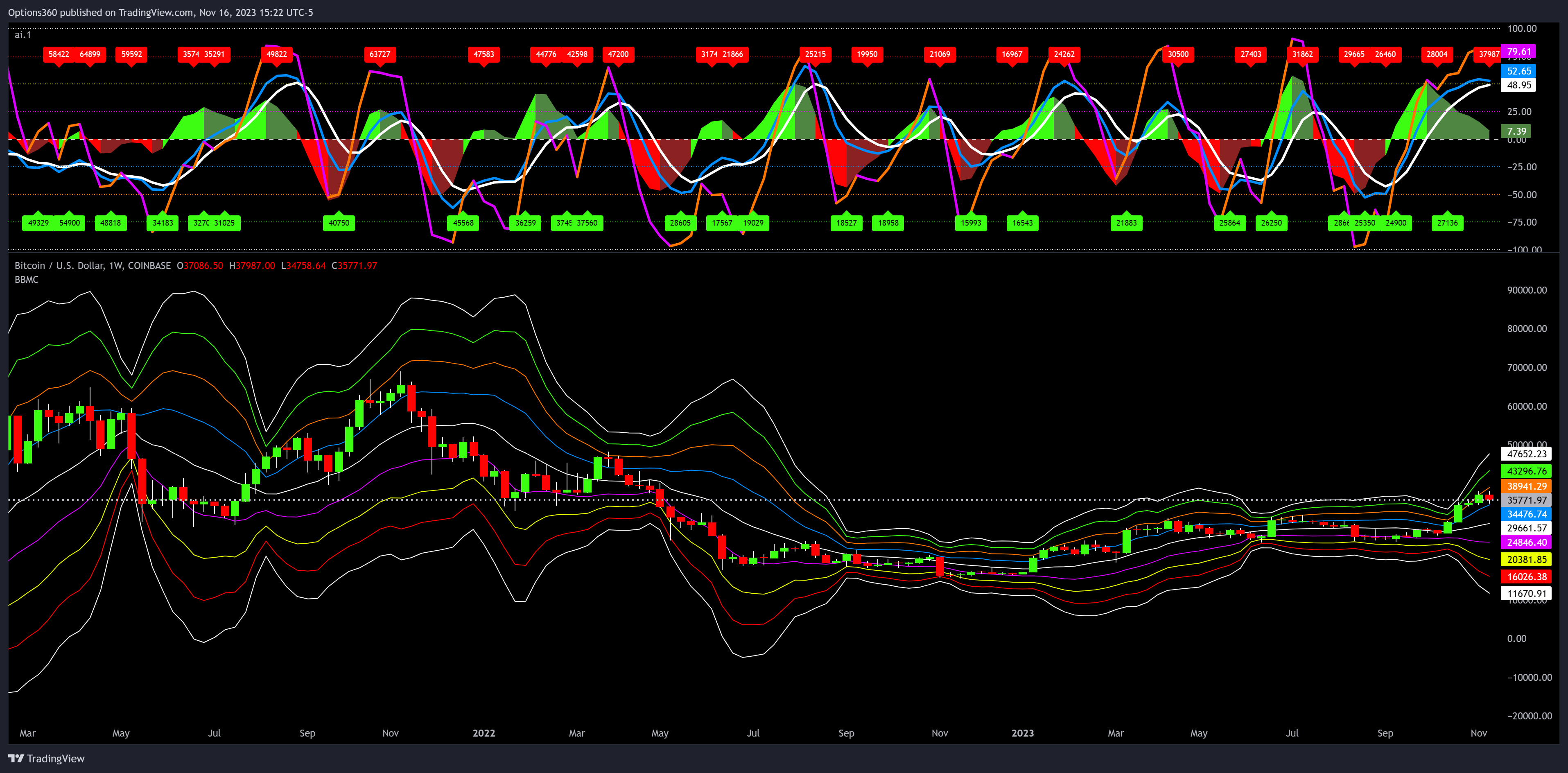This screenshot has width=1568, height=773.
Task: Click the Bitcoin / U.S. Dollar symbol title
Action: tap(93, 265)
